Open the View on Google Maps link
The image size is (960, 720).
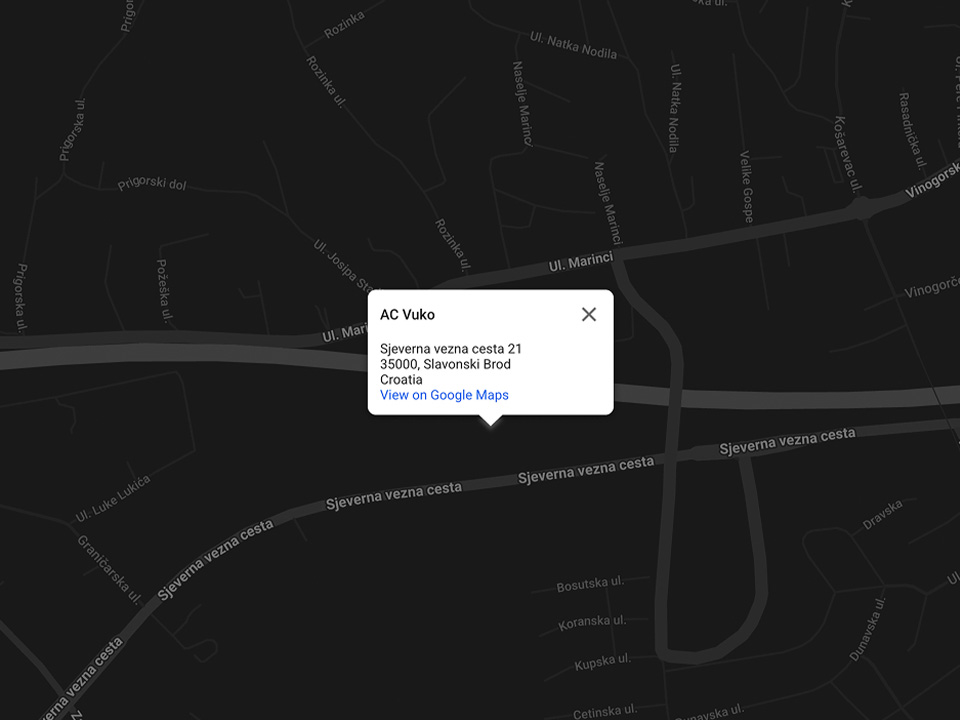(x=444, y=395)
